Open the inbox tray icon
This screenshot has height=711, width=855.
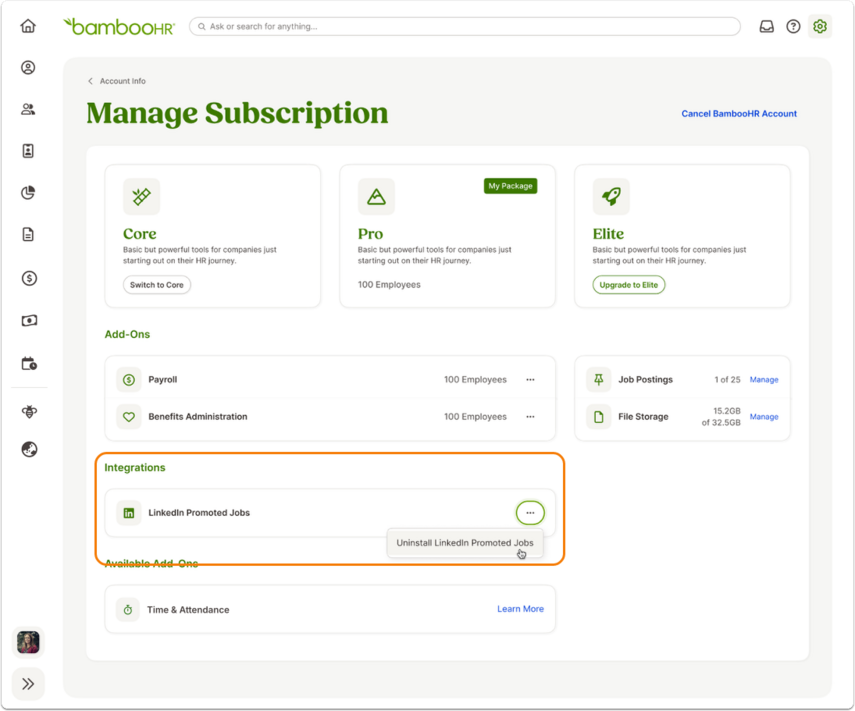coord(767,26)
